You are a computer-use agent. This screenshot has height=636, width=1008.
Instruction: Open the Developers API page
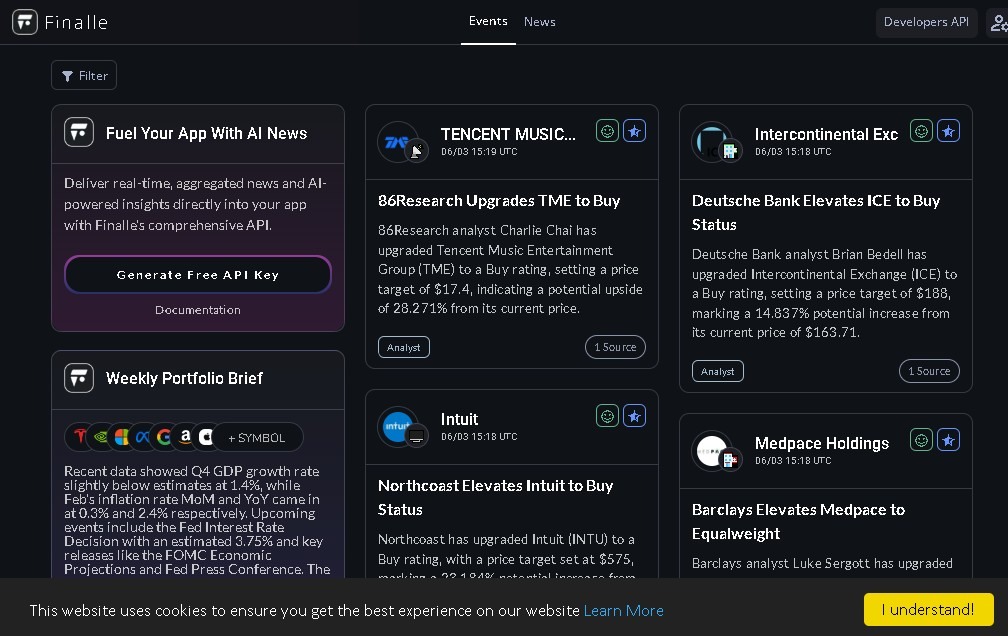coord(926,22)
